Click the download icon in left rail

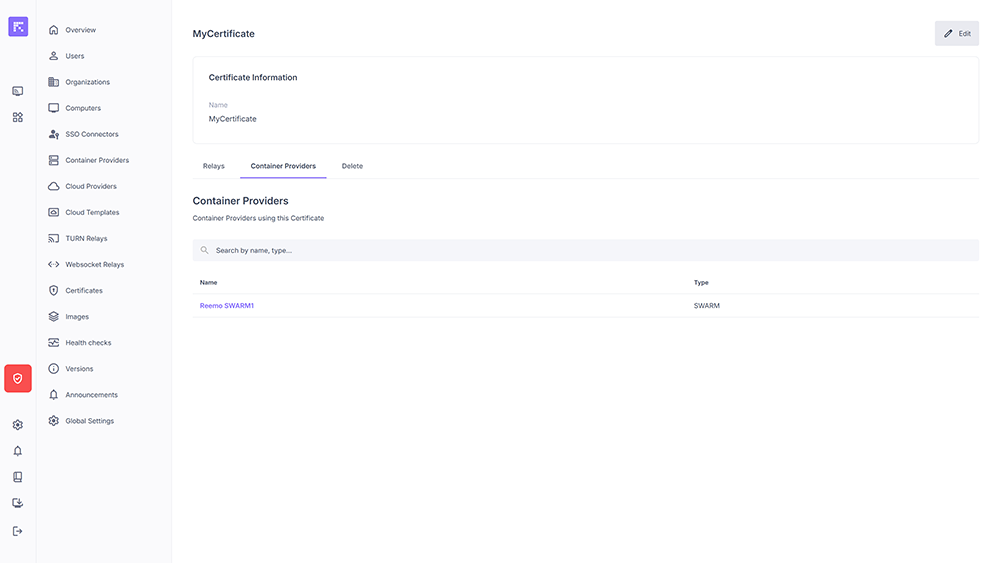tap(18, 503)
